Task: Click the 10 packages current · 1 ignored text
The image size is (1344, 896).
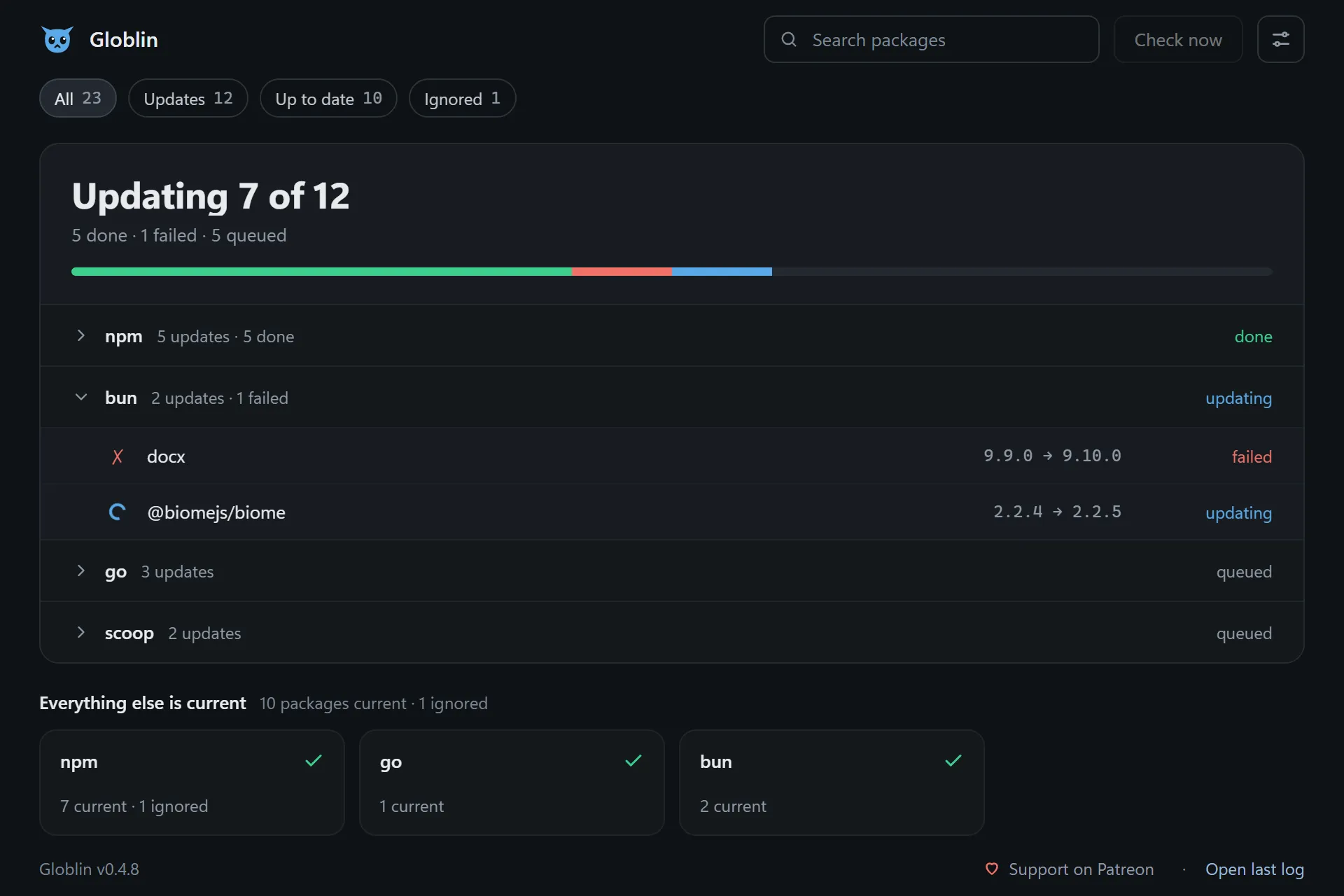Action: [x=373, y=703]
